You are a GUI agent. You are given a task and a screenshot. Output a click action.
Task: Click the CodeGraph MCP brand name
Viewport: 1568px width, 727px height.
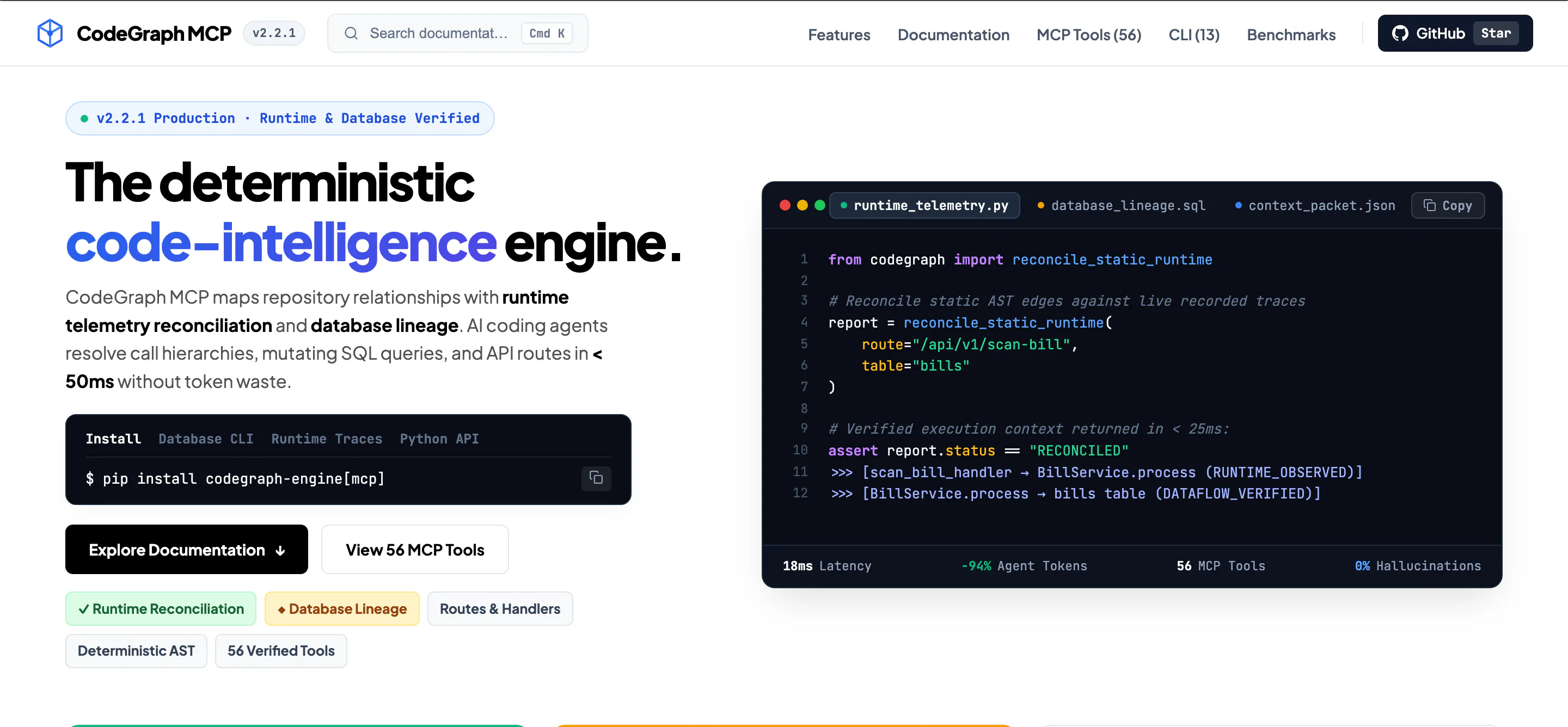point(154,33)
